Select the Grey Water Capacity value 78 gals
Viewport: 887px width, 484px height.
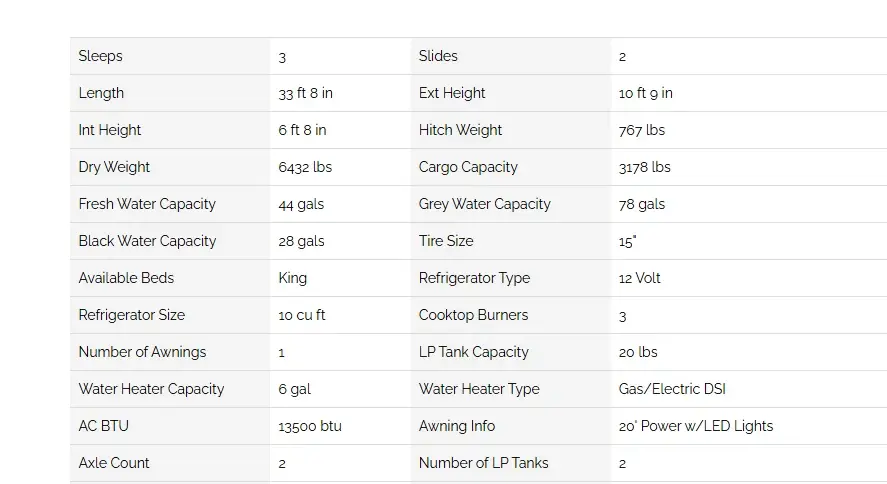point(641,204)
